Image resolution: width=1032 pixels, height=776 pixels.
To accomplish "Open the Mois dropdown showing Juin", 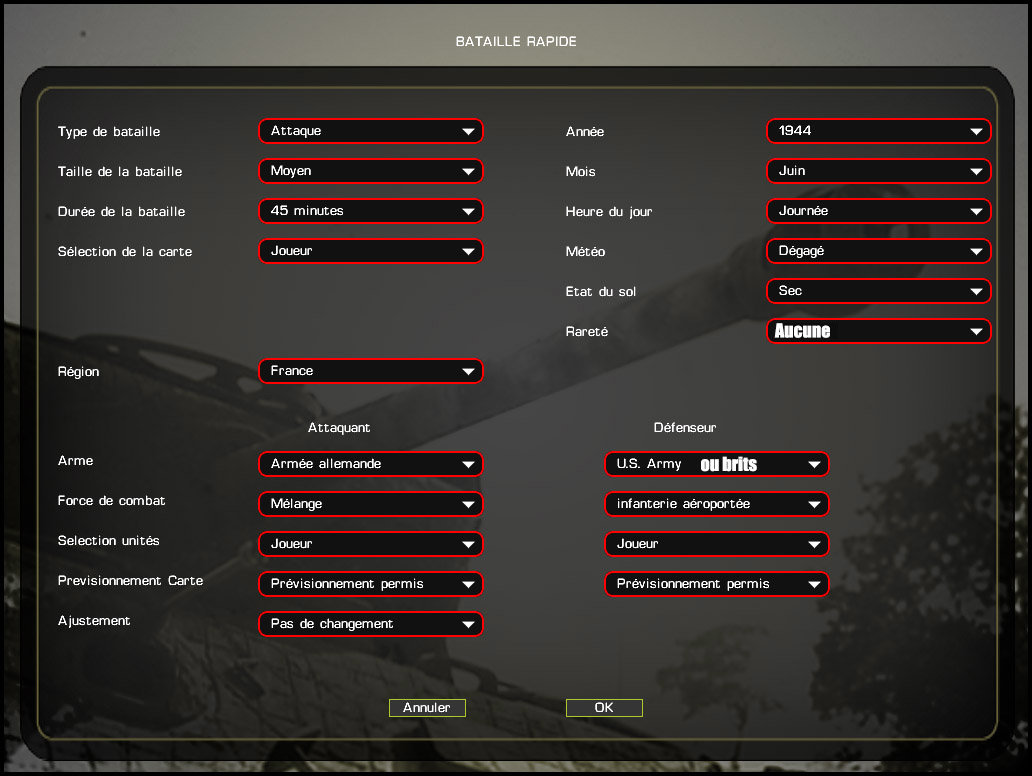I will [x=879, y=171].
